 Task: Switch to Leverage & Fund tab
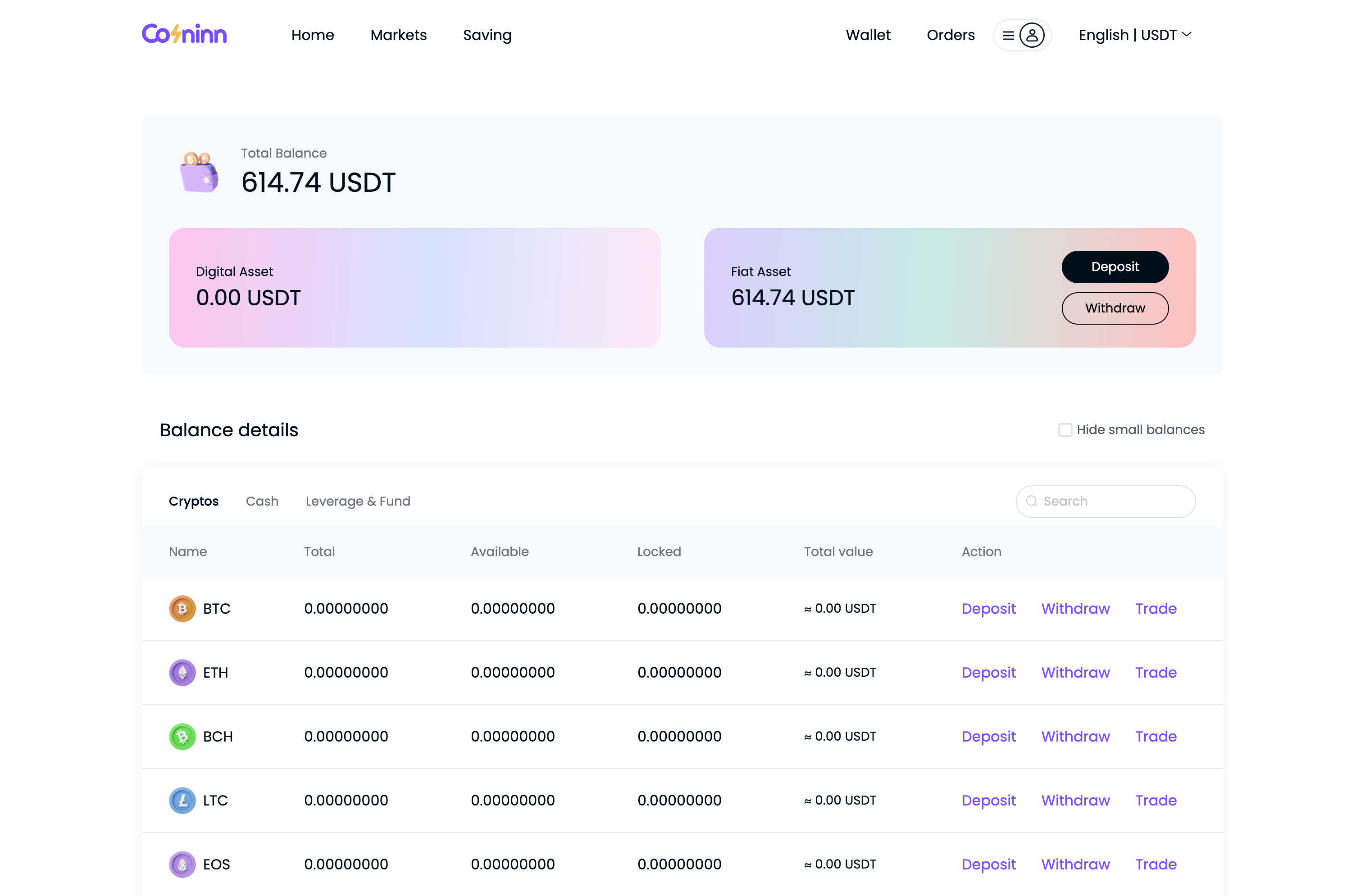point(358,501)
